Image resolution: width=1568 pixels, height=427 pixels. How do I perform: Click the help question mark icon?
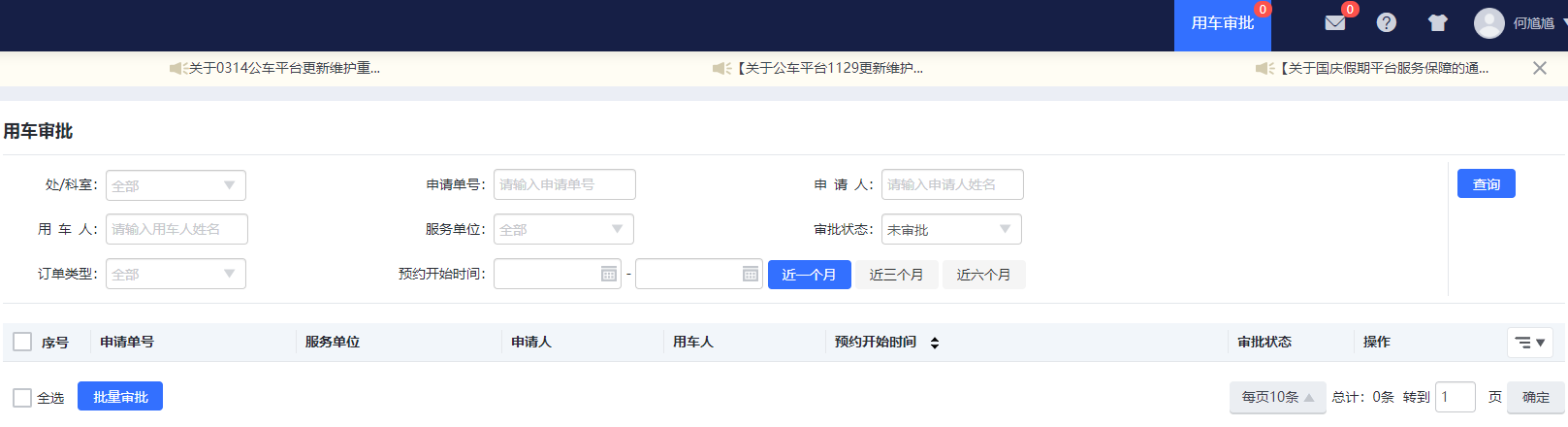pos(1387,22)
